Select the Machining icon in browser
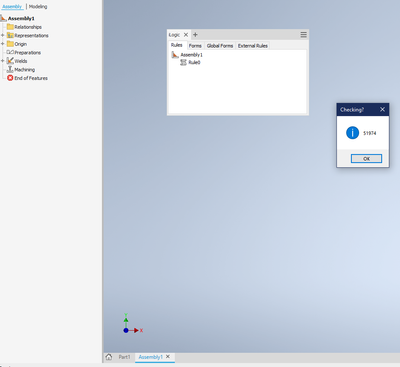Image resolution: width=400 pixels, height=367 pixels. pos(10,69)
